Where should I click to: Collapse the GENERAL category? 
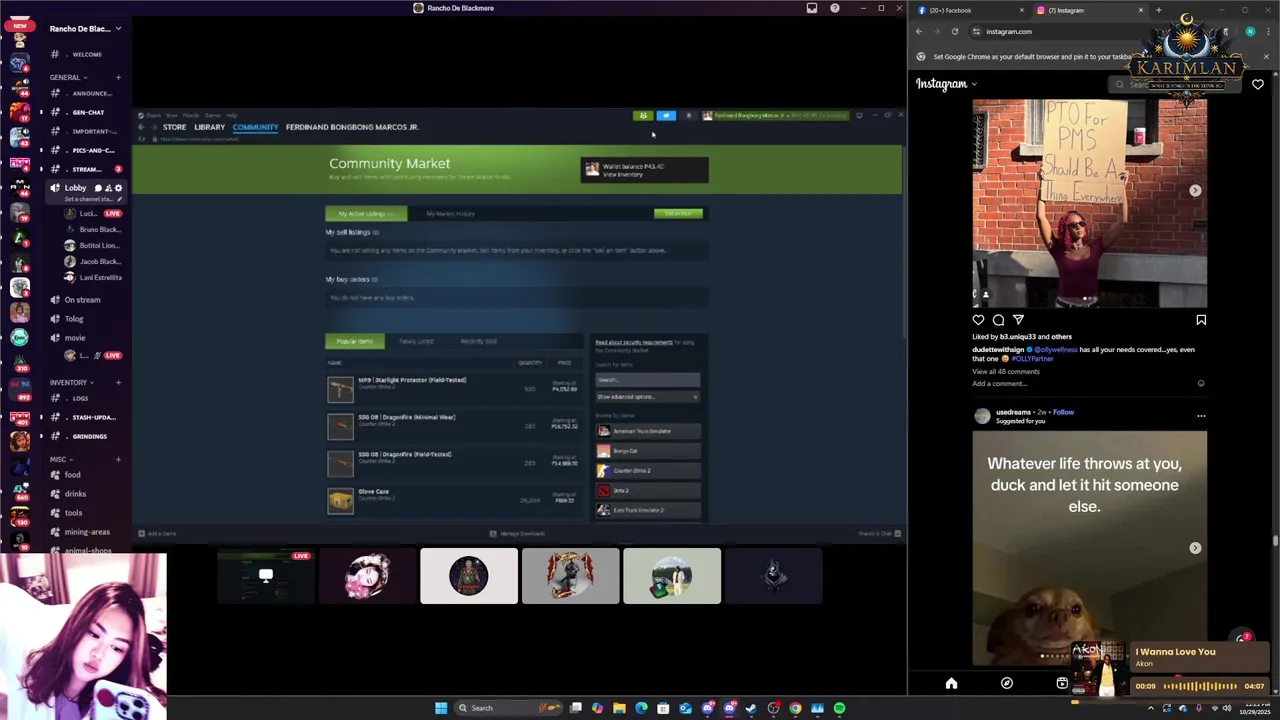tap(68, 77)
